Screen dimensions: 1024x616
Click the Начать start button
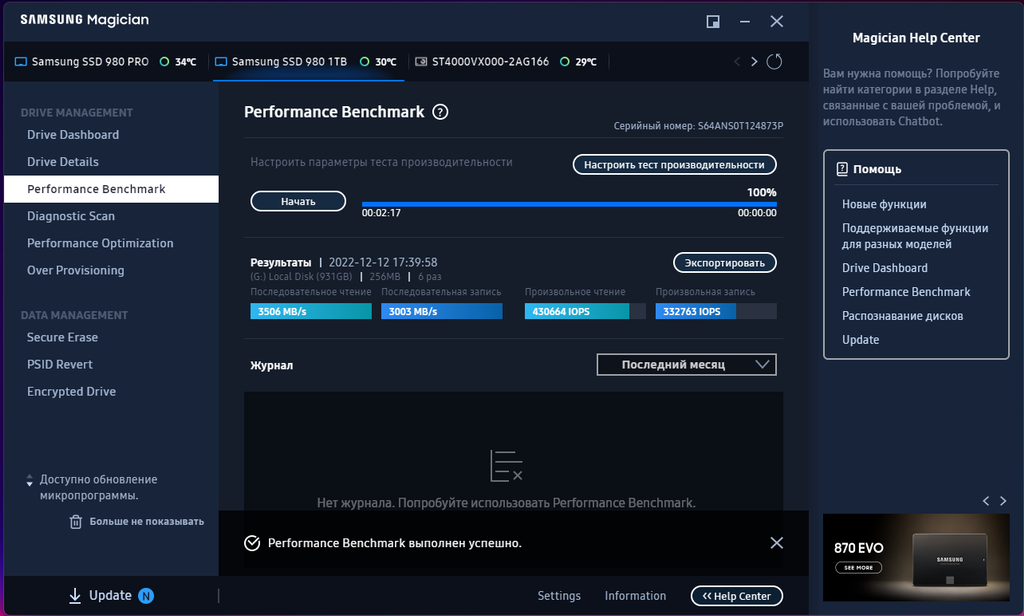[x=298, y=201]
